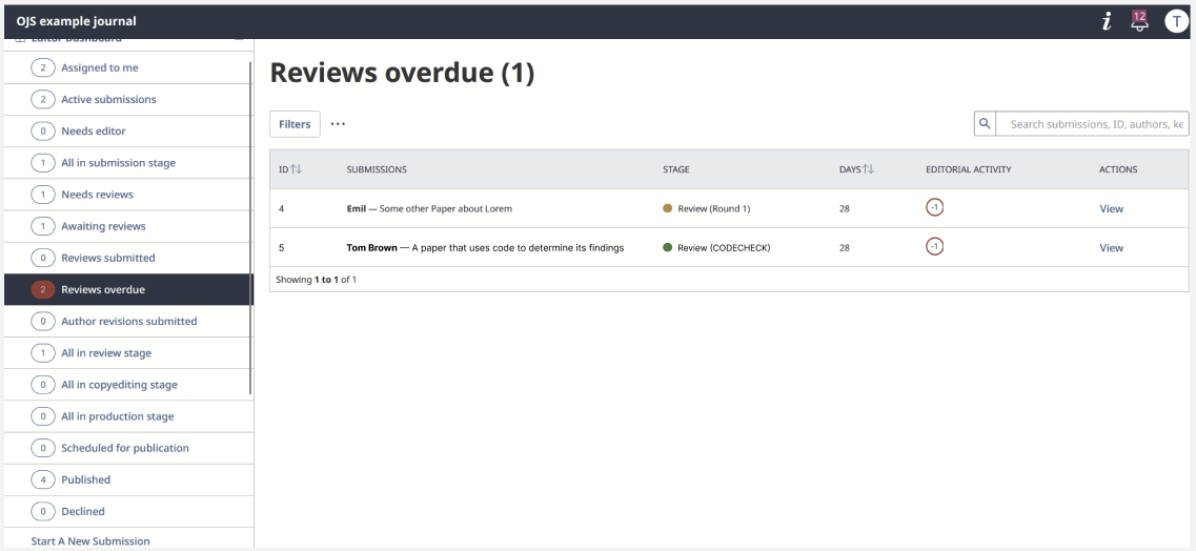Open the notifications bell icon
The height and width of the screenshot is (551, 1196).
(x=1138, y=20)
